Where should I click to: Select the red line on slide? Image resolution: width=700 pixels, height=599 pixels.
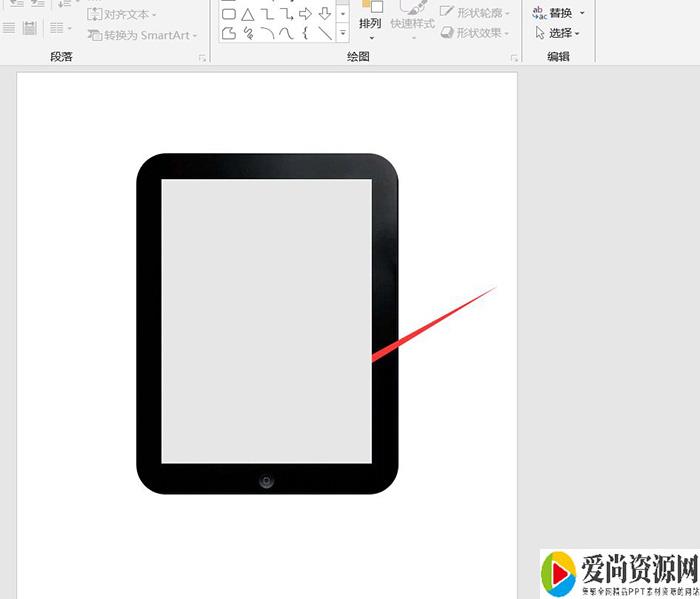(430, 324)
